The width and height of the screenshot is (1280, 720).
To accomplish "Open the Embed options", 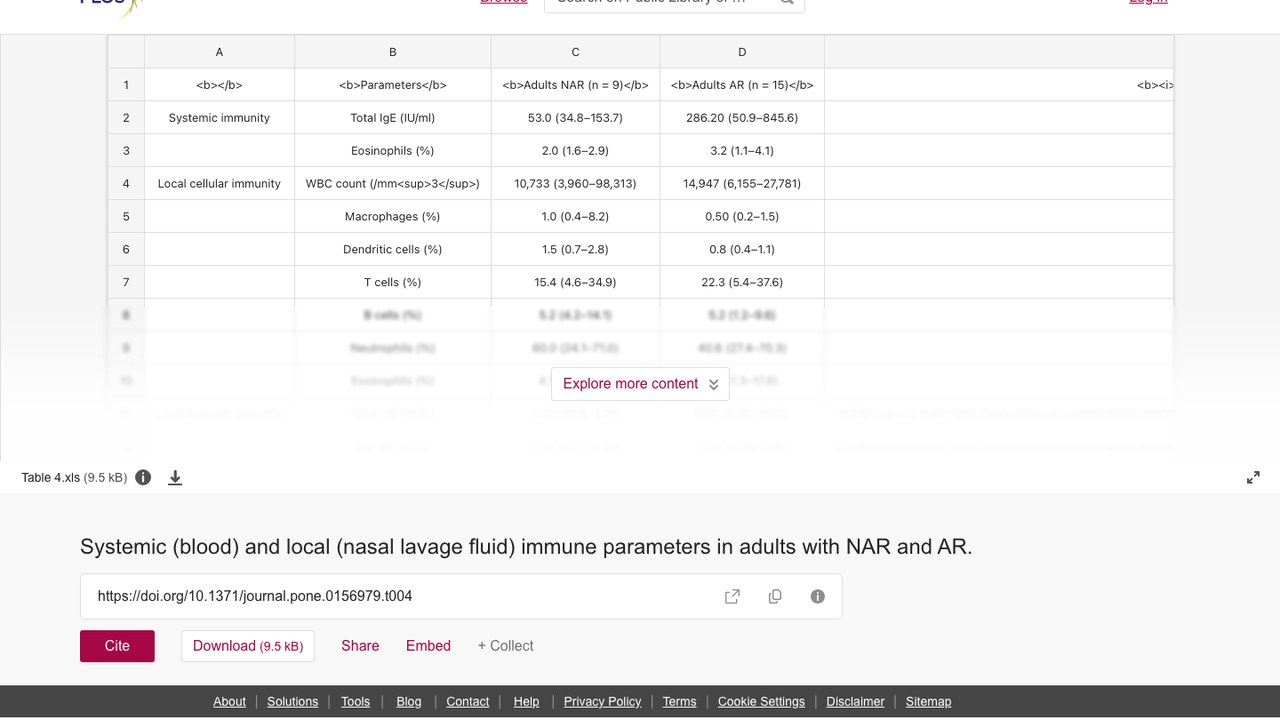I will tap(428, 646).
